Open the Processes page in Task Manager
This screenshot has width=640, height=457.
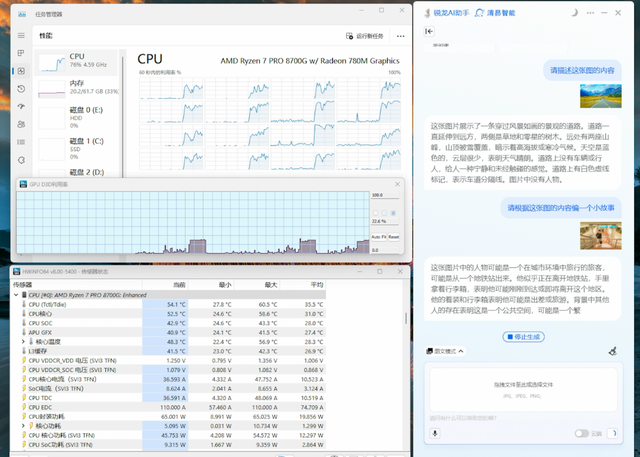(x=21, y=53)
